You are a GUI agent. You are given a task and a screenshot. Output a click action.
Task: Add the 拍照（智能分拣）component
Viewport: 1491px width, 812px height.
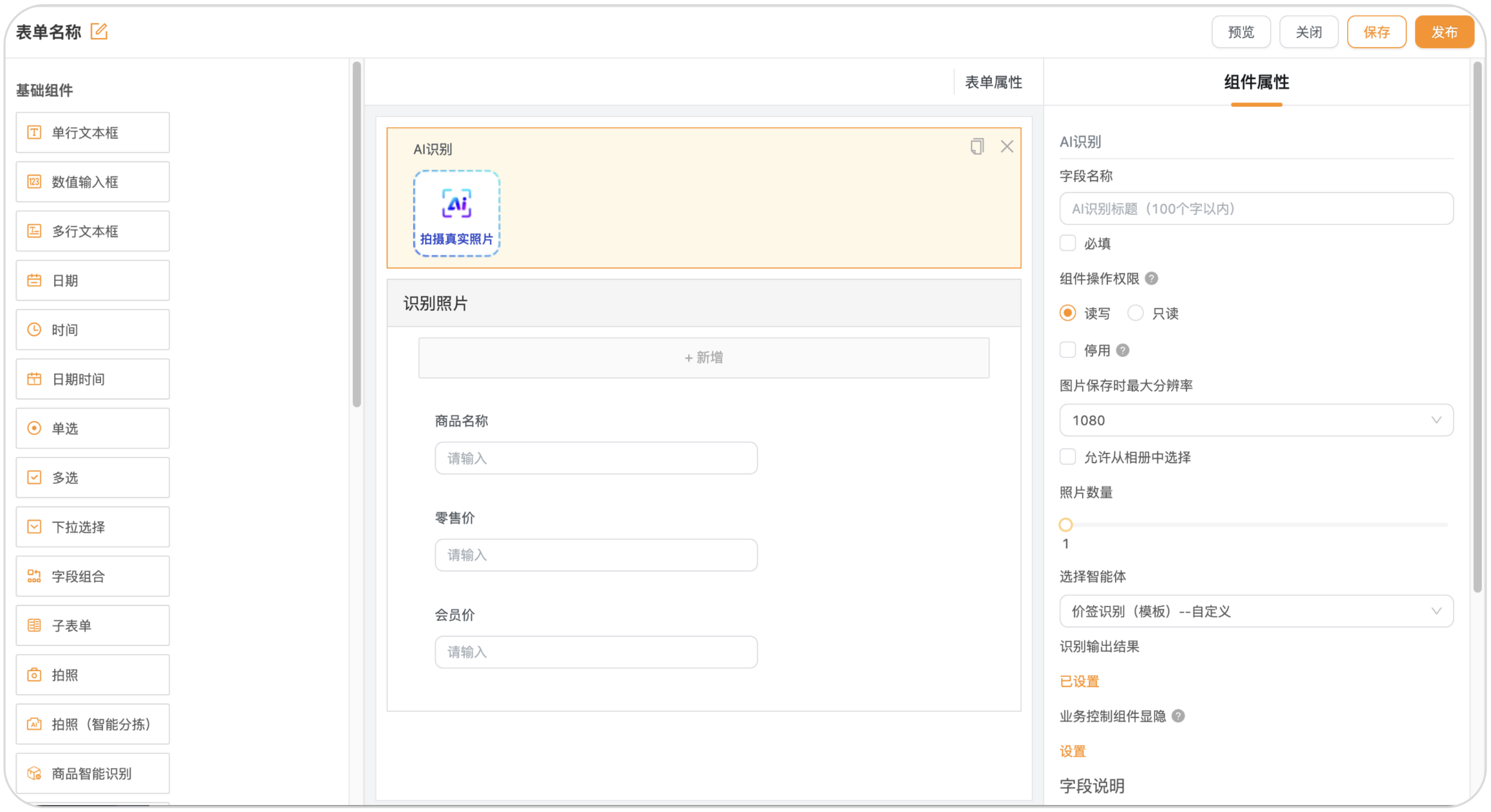[x=93, y=724]
